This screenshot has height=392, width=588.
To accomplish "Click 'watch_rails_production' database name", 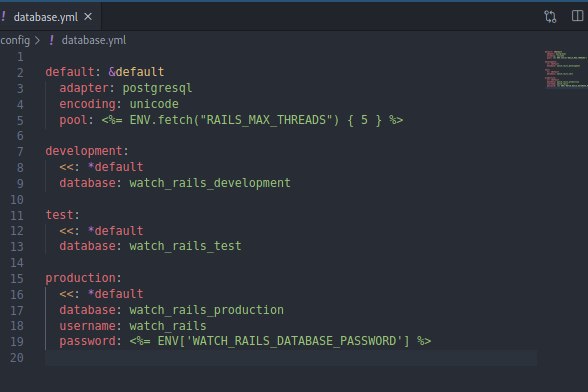I will coord(207,310).
